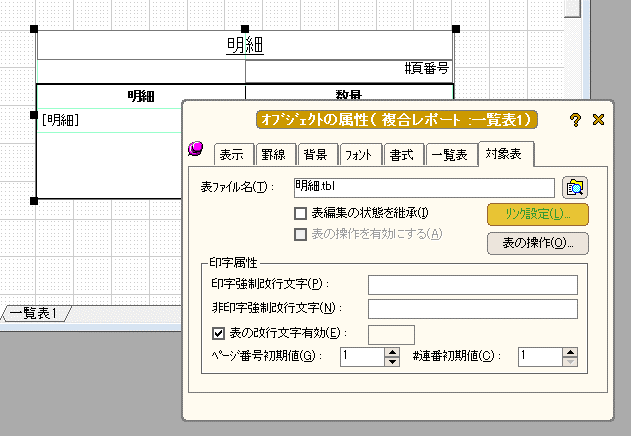Select the 一覧表1 sheet tab at bottom
The height and width of the screenshot is (436, 631).
33,314
